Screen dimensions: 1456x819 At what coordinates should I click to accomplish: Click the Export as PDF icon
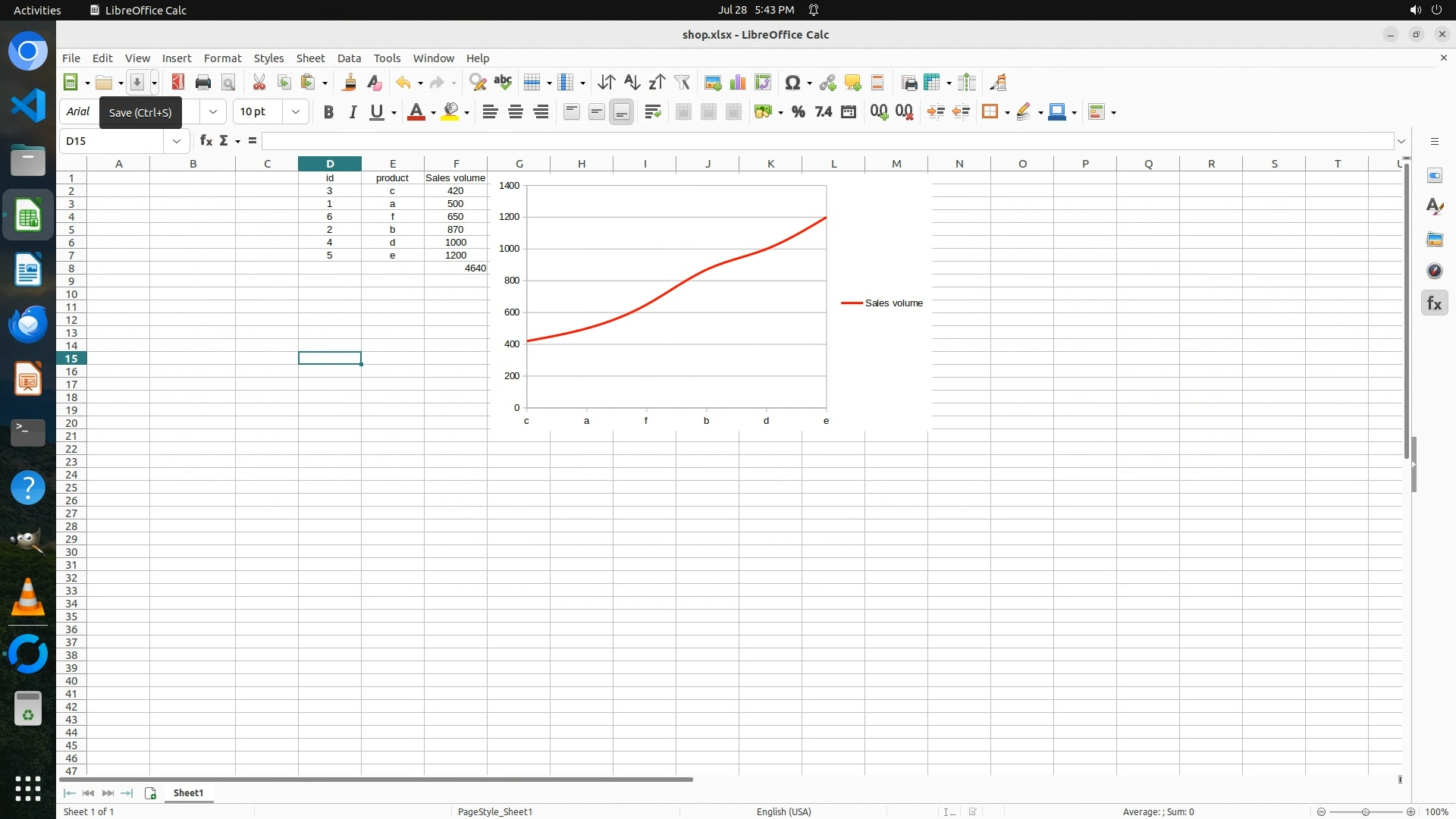pyautogui.click(x=178, y=83)
